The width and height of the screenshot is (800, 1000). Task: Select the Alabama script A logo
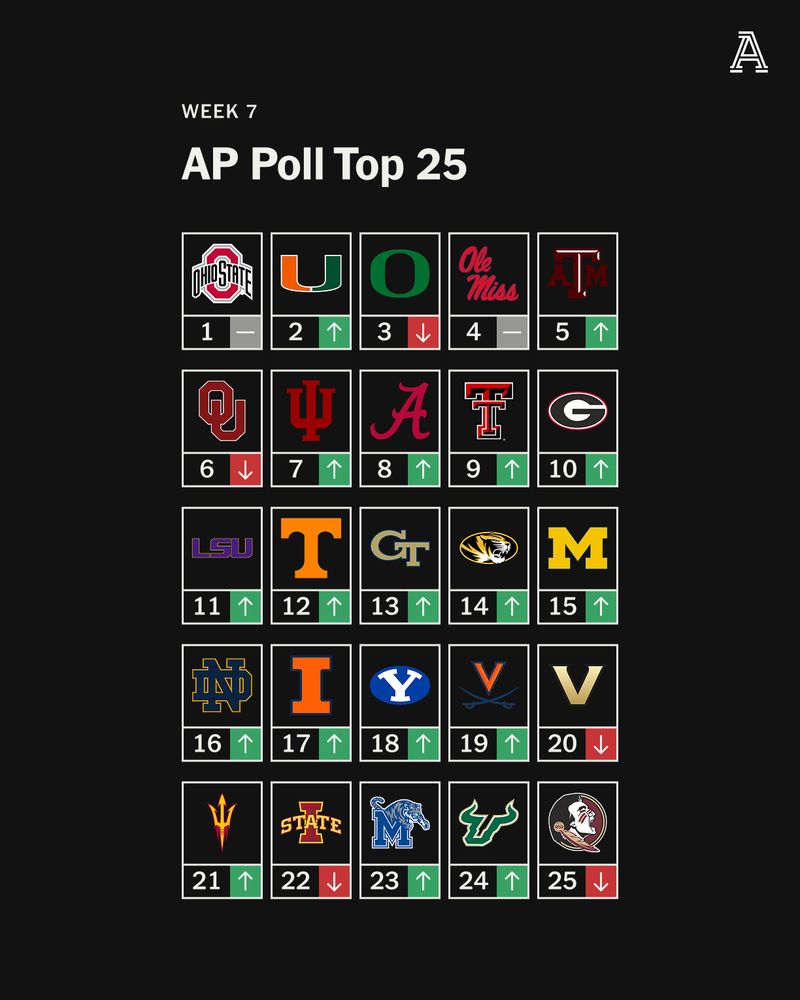coord(400,411)
